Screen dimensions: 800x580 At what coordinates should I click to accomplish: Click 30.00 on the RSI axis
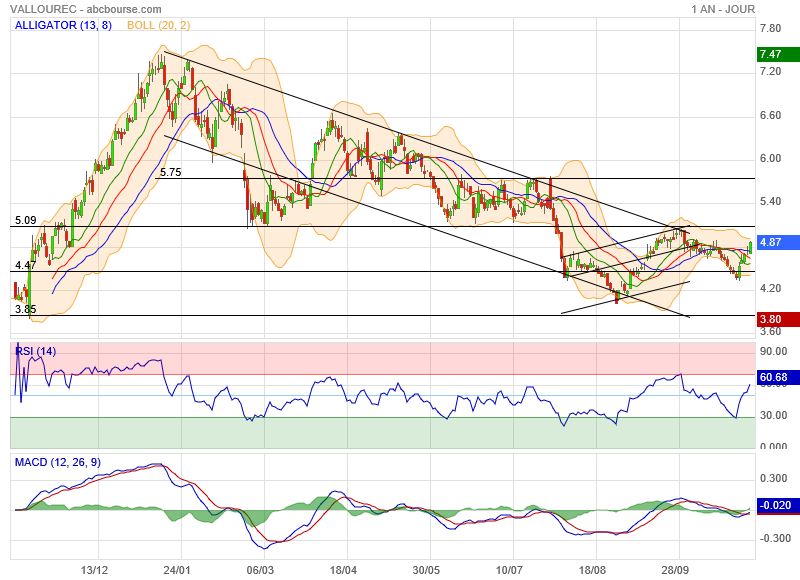coord(773,416)
